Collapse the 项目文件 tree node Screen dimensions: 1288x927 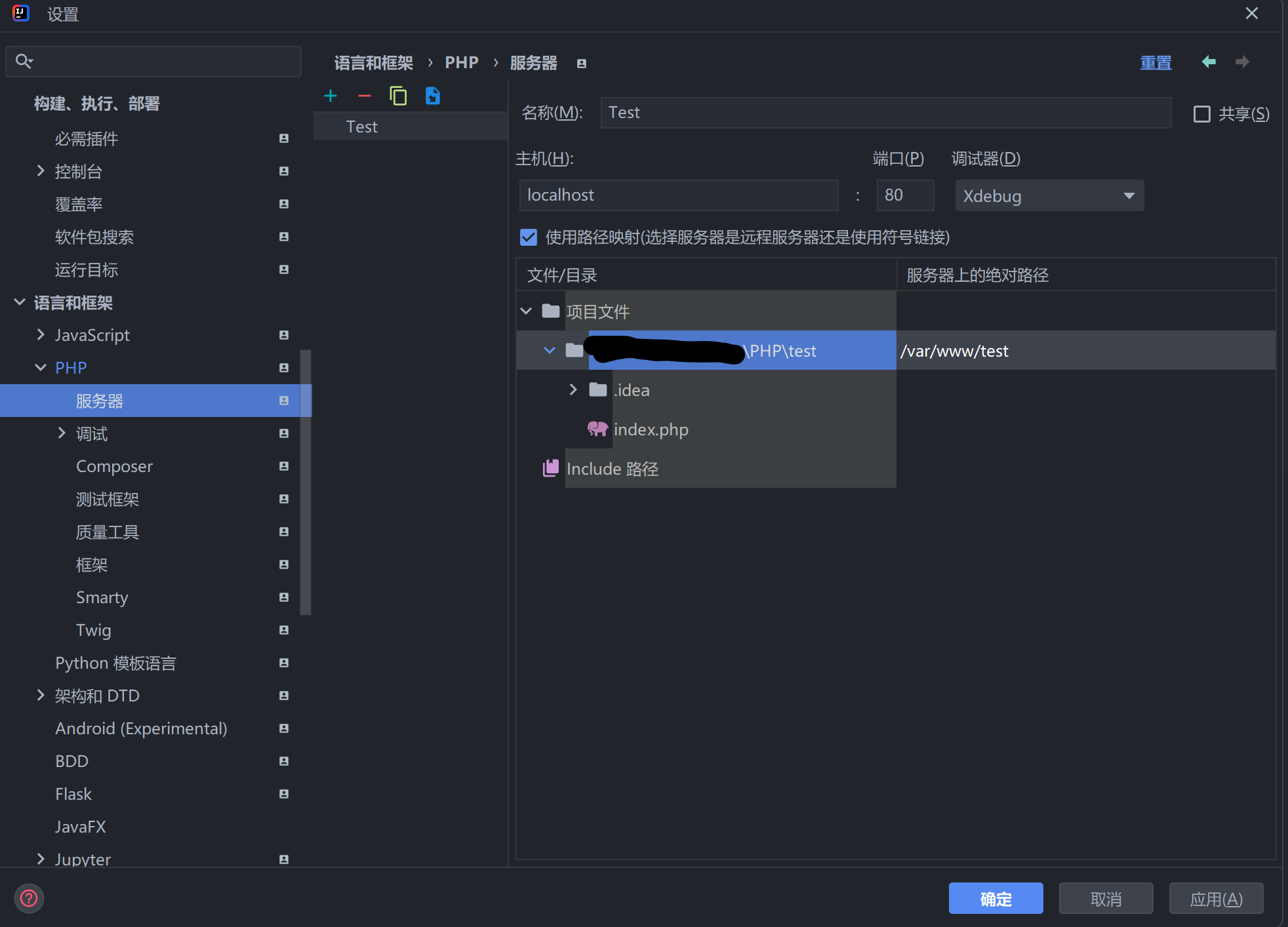point(526,311)
